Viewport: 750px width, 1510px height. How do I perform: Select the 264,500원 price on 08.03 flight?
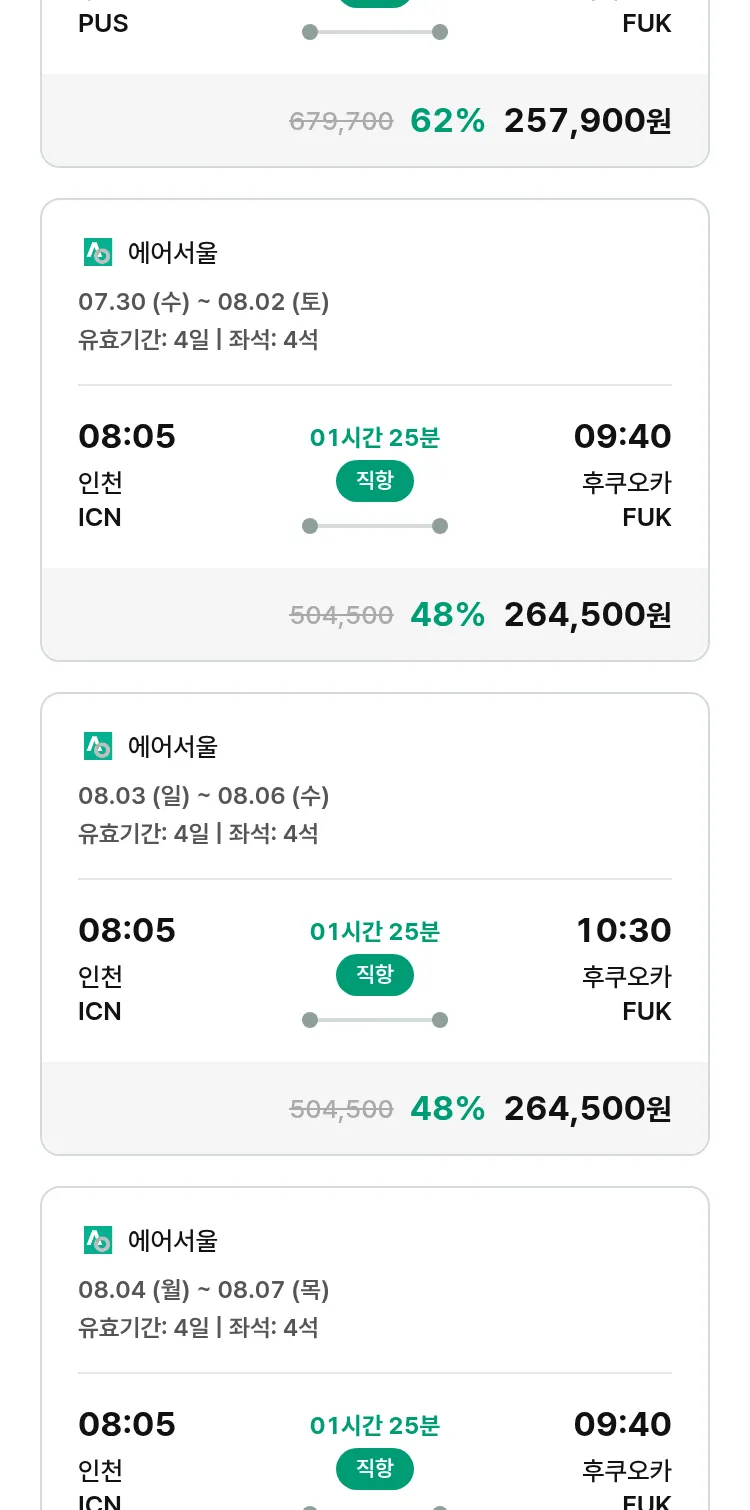point(587,1108)
